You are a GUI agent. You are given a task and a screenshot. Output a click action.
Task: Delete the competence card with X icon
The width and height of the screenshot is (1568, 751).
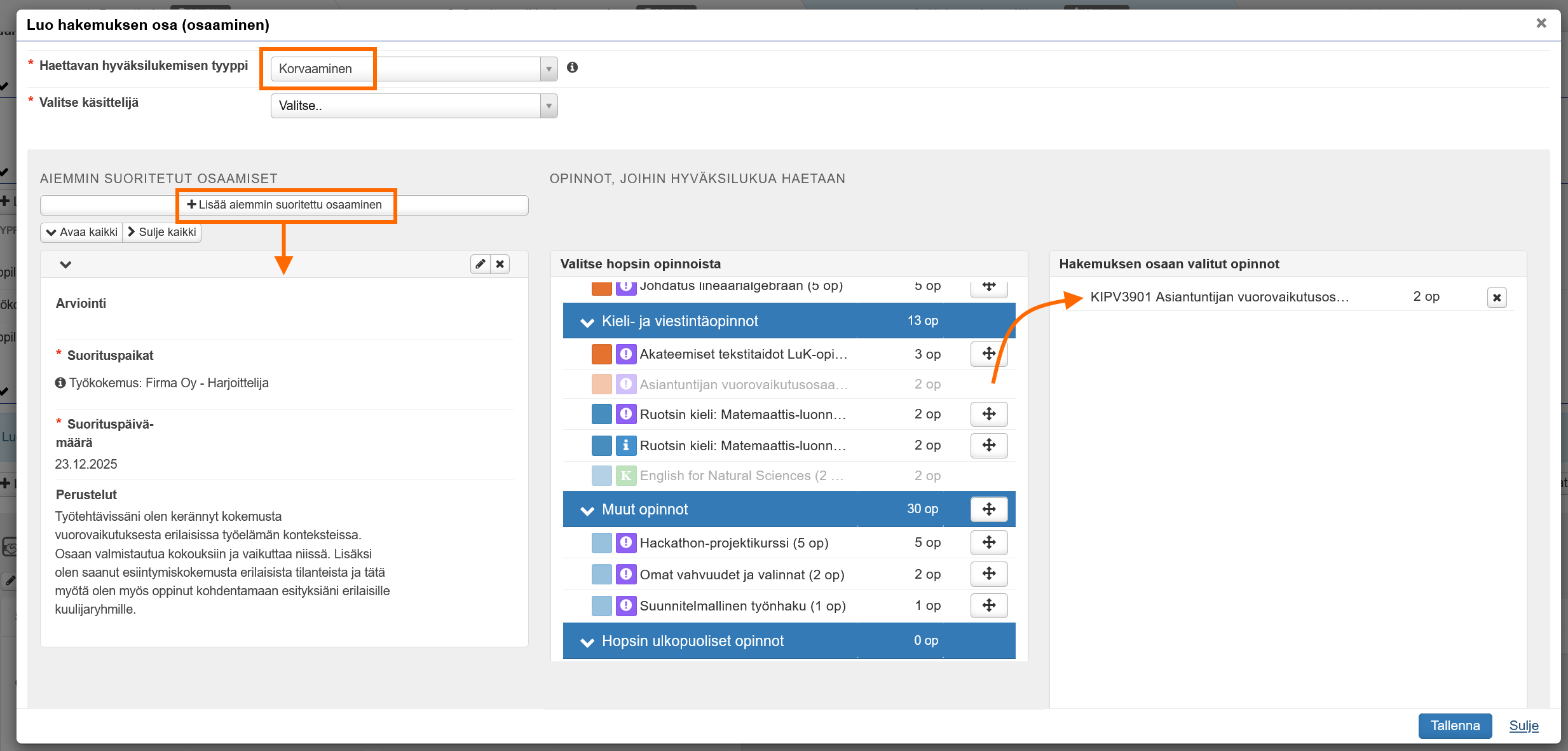[x=500, y=264]
